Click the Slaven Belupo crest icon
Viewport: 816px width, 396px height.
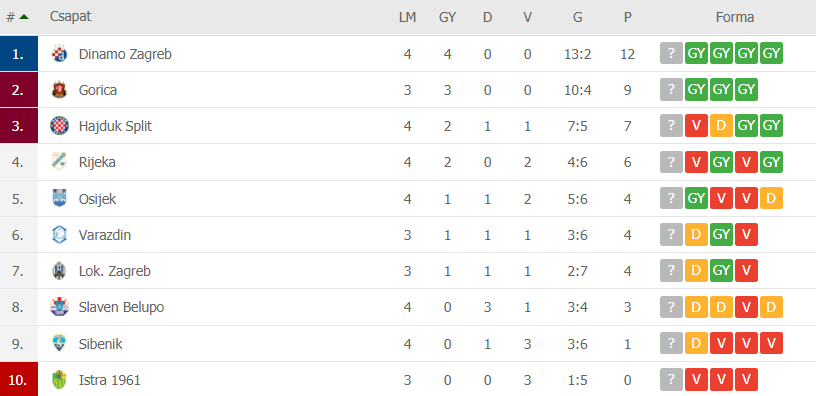tap(59, 307)
